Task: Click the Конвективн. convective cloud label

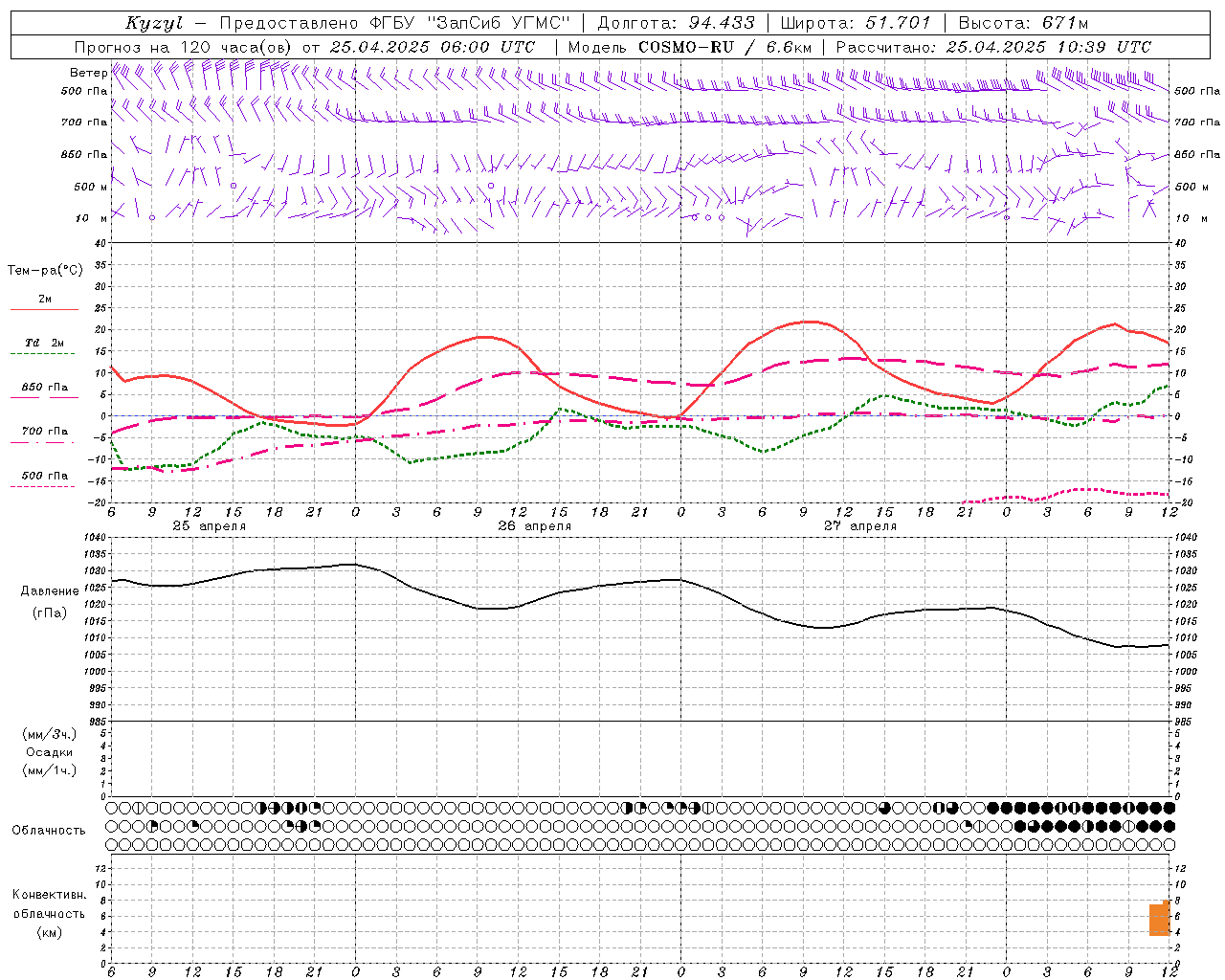Action: [49, 895]
